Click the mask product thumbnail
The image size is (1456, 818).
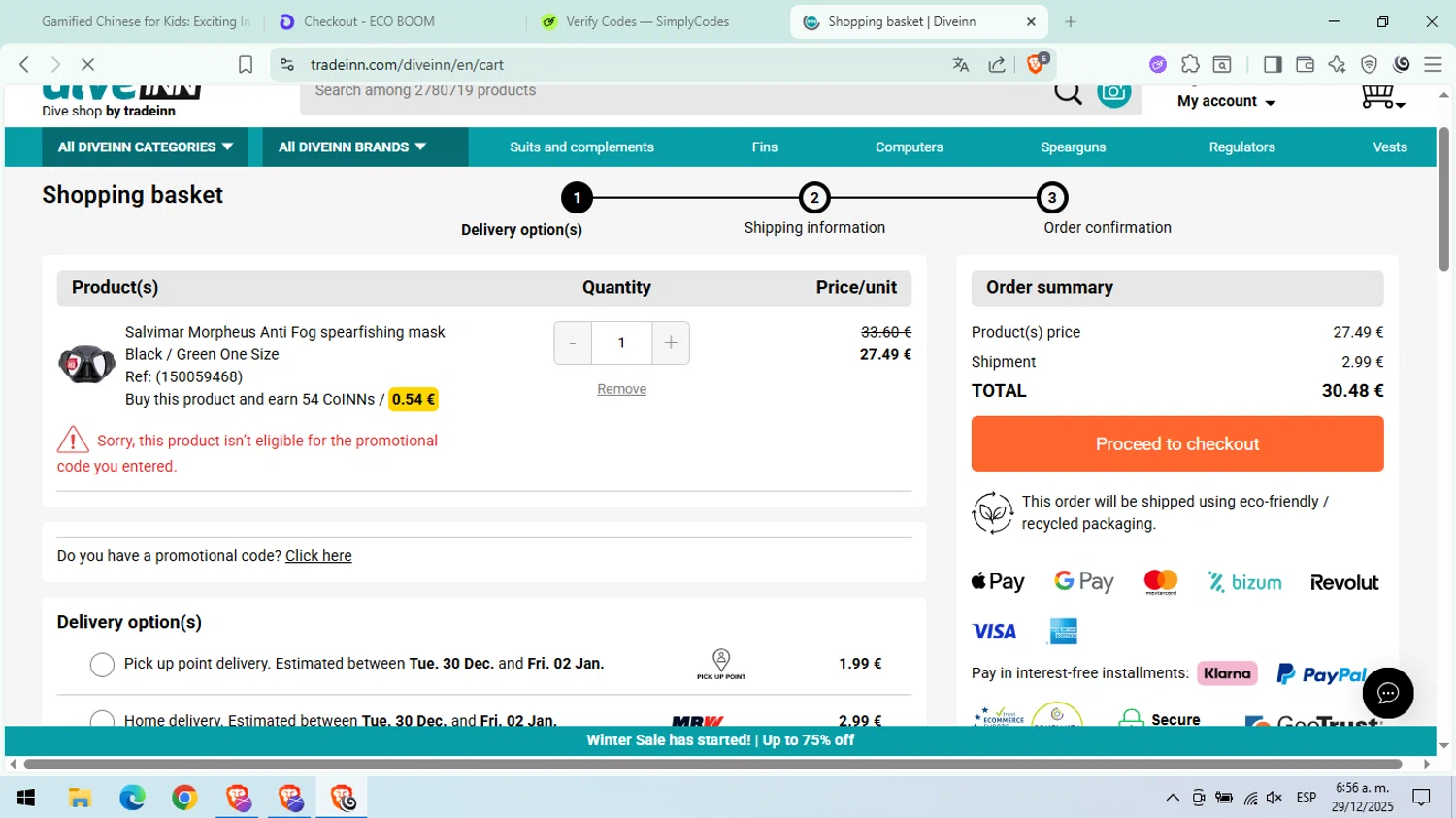(86, 364)
